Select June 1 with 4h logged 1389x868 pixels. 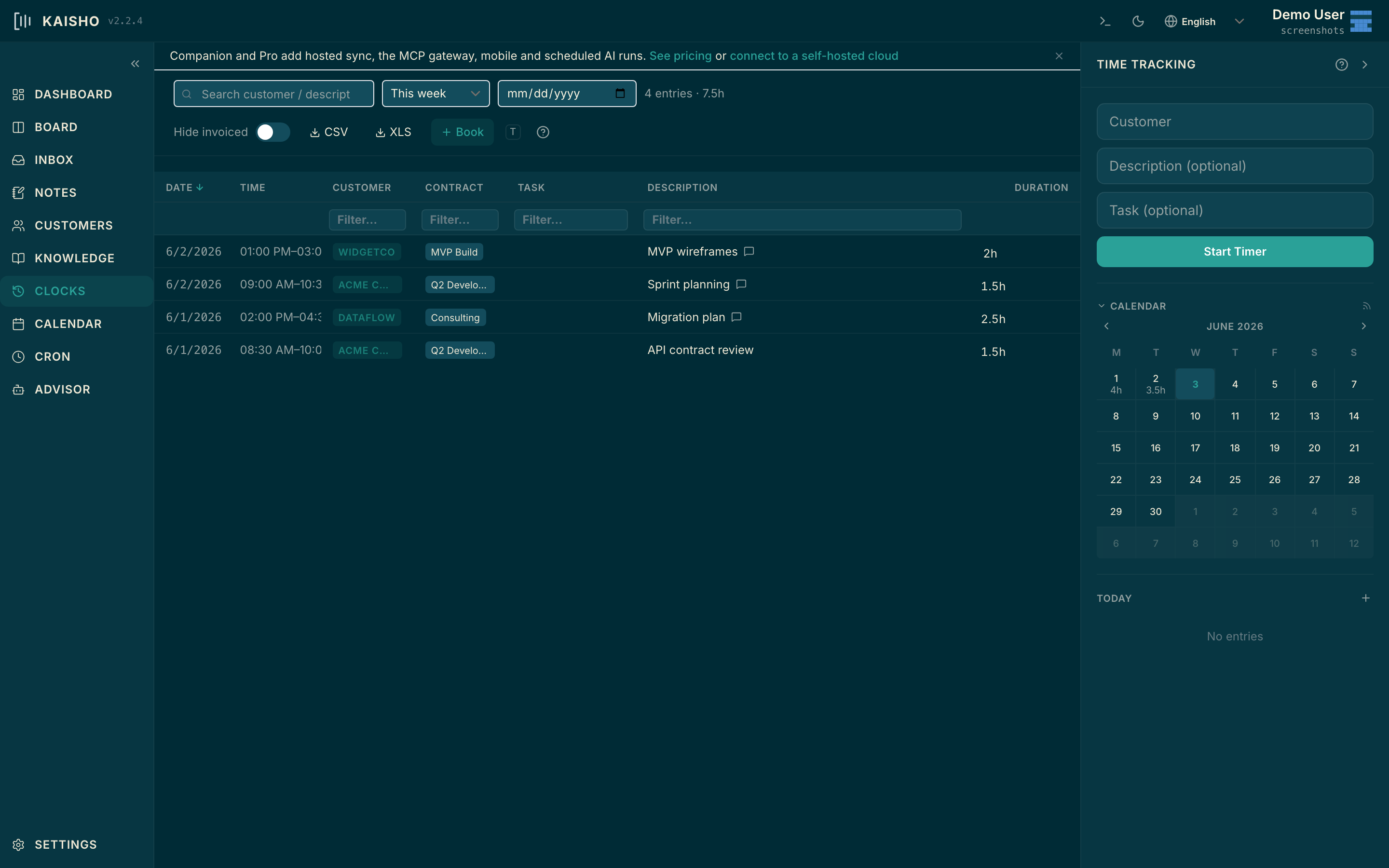point(1116,384)
